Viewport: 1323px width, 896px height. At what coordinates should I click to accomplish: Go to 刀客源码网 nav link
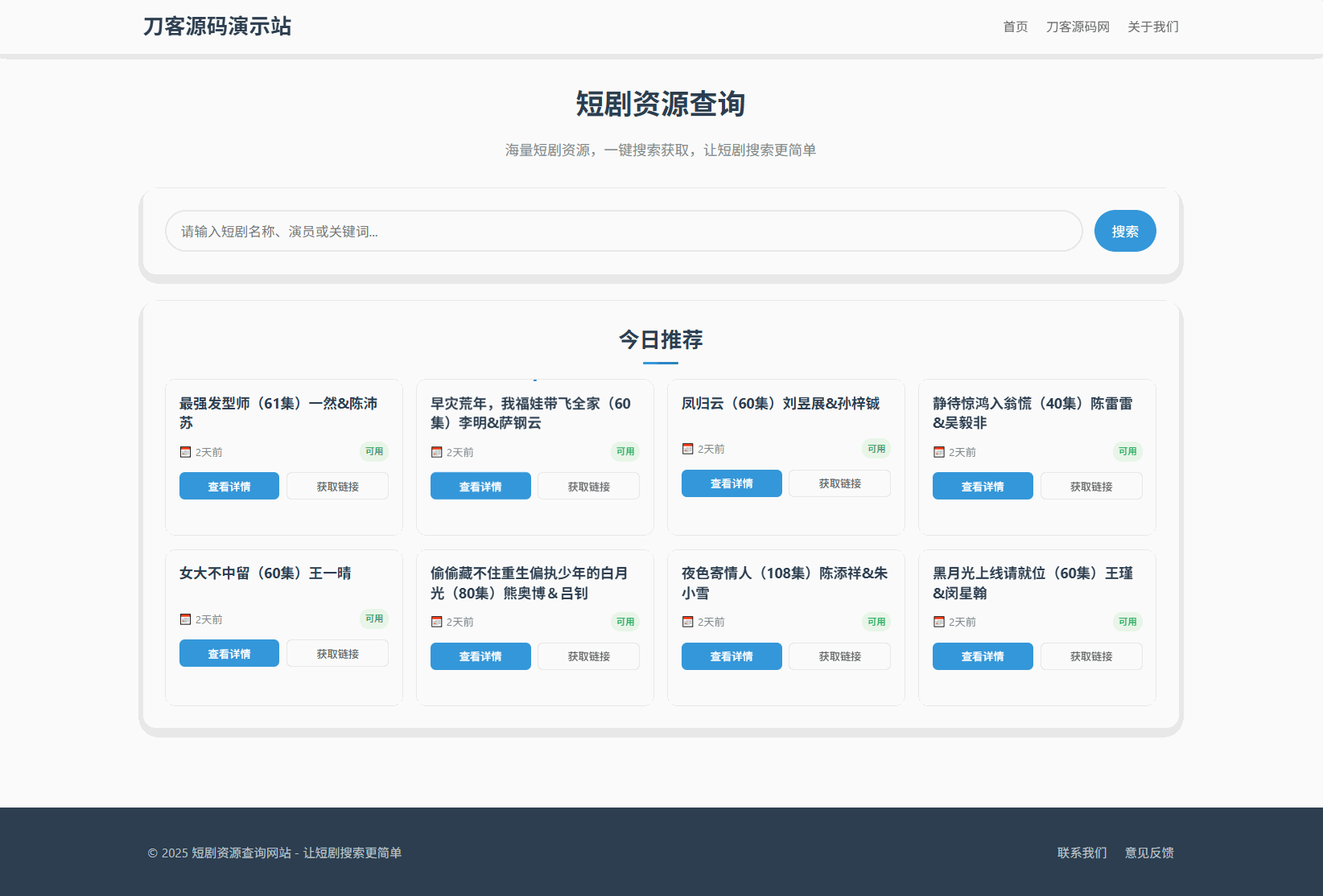coord(1078,27)
